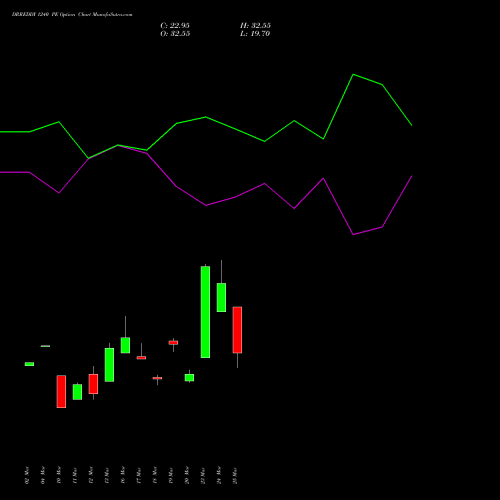Select the small green candle above 20 Mar

click(x=189, y=377)
